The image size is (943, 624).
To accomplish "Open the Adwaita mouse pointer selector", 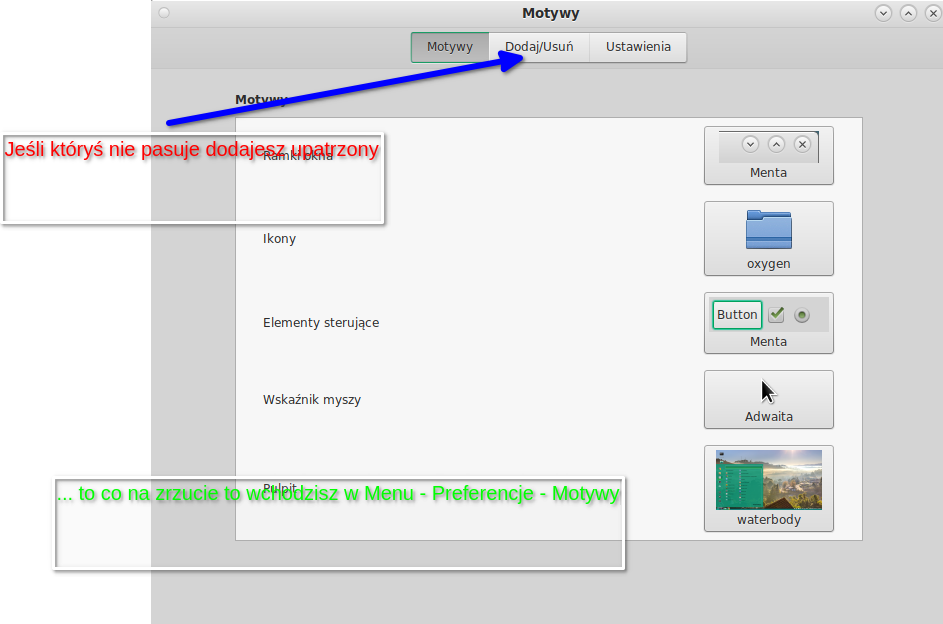I will [x=769, y=400].
